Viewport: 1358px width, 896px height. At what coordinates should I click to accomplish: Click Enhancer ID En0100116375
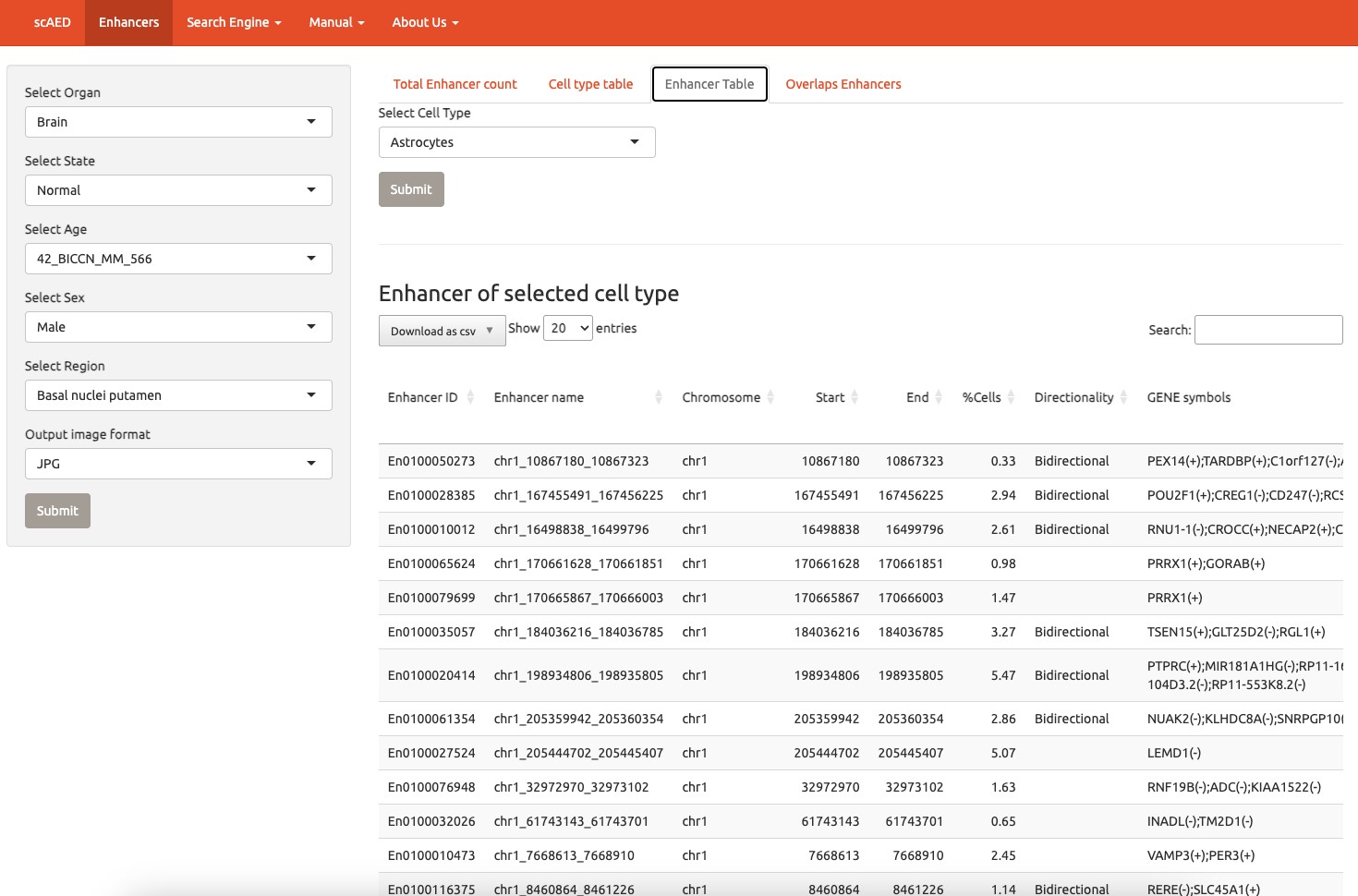[x=431, y=890]
